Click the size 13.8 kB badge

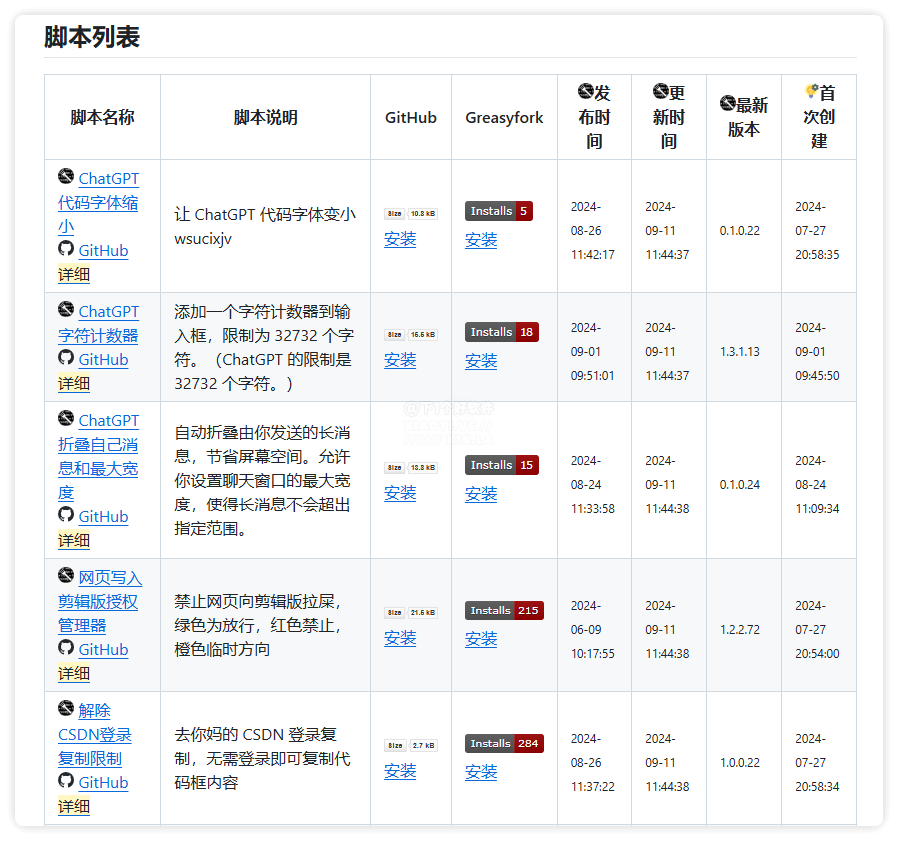pos(411,467)
